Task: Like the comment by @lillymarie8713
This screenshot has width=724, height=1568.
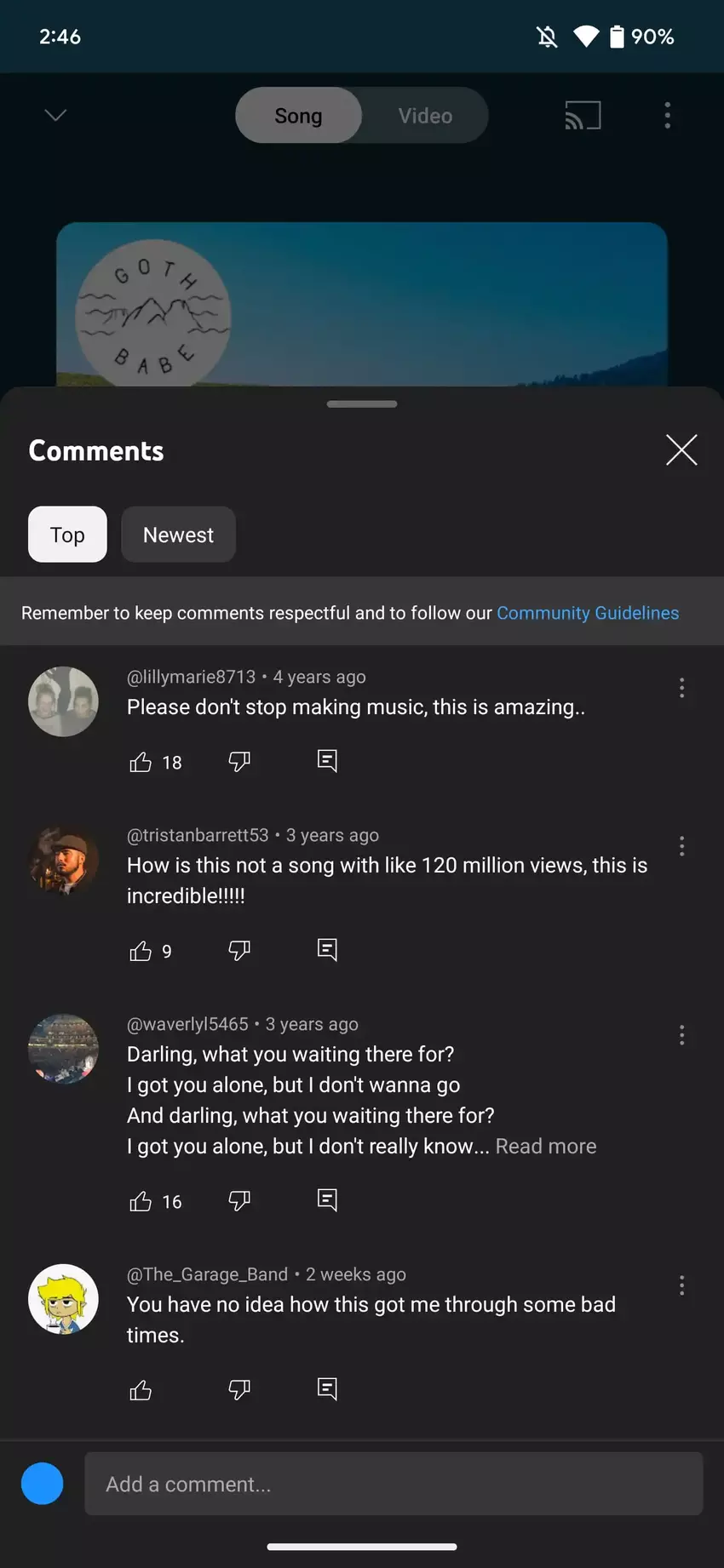Action: point(141,762)
